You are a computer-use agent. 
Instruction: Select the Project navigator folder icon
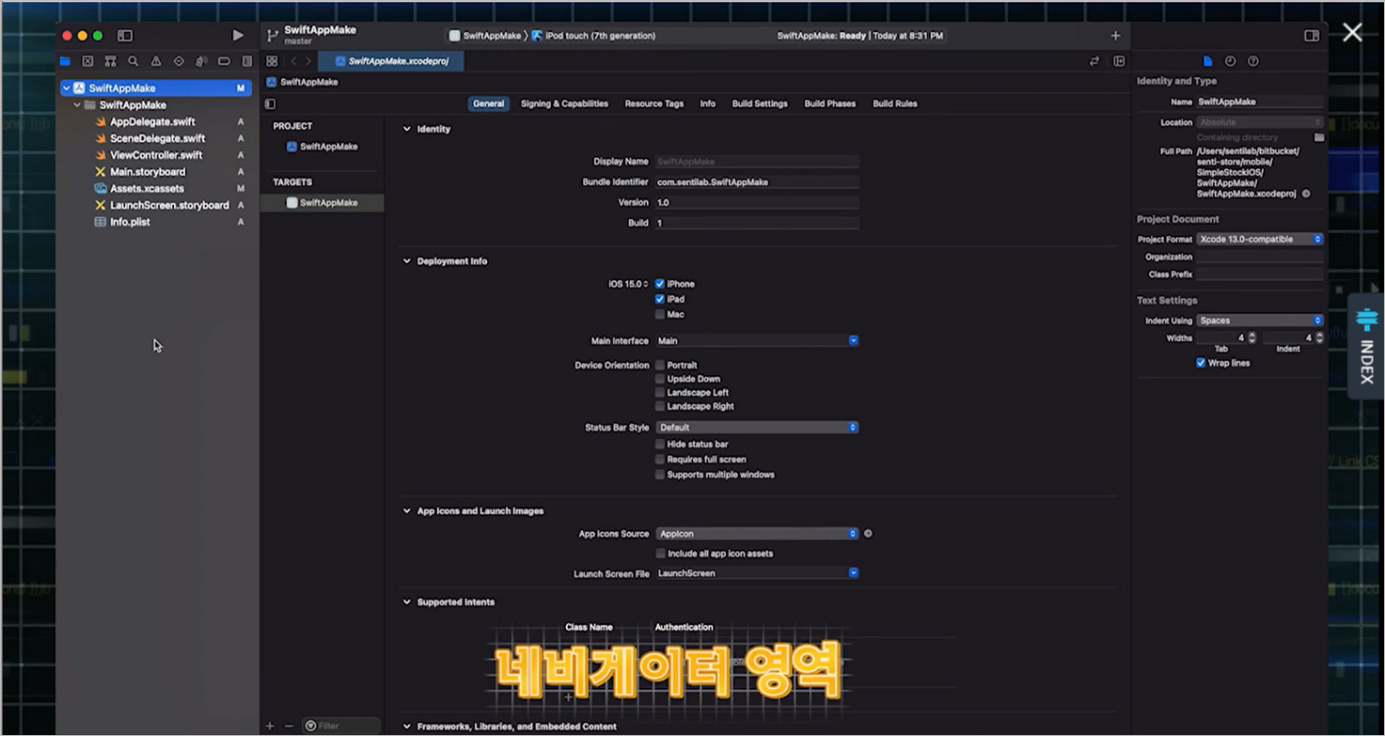coord(65,61)
